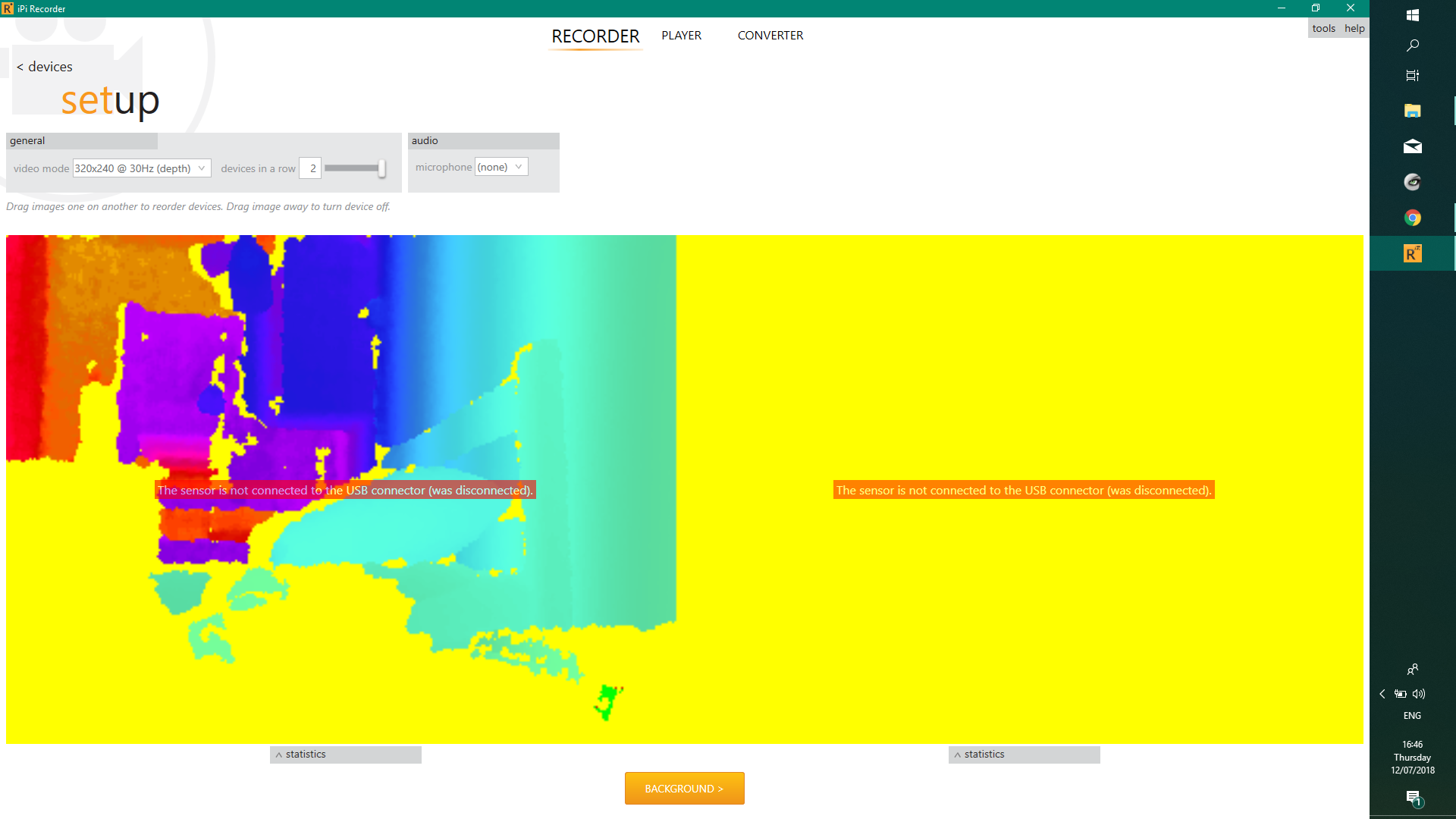Open the spiral app icon in taskbar
The width and height of the screenshot is (1456, 819).
pos(1412,182)
